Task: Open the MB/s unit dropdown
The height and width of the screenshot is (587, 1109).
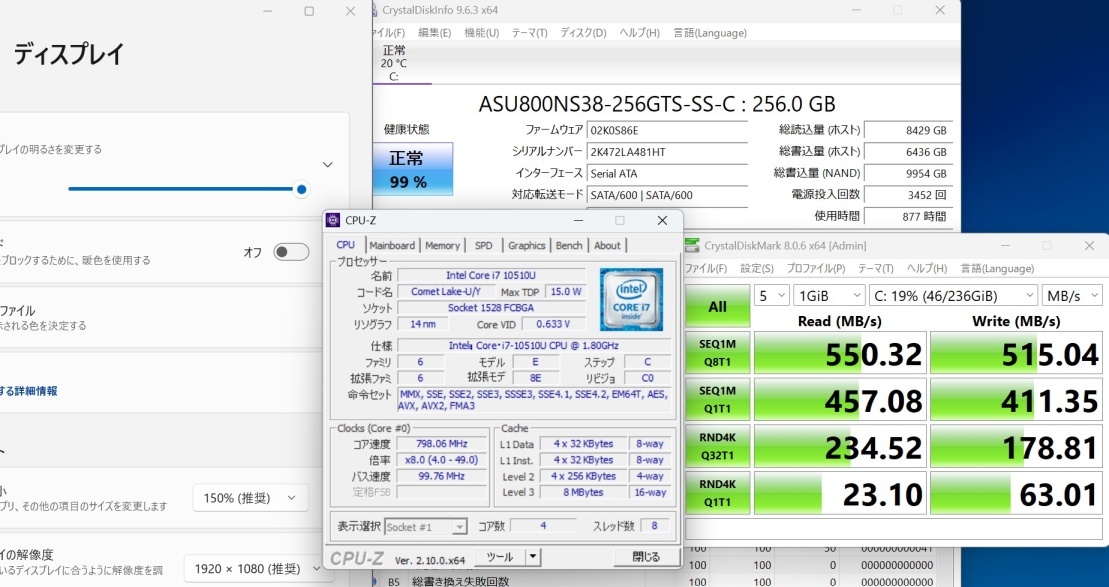Action: (x=1072, y=296)
